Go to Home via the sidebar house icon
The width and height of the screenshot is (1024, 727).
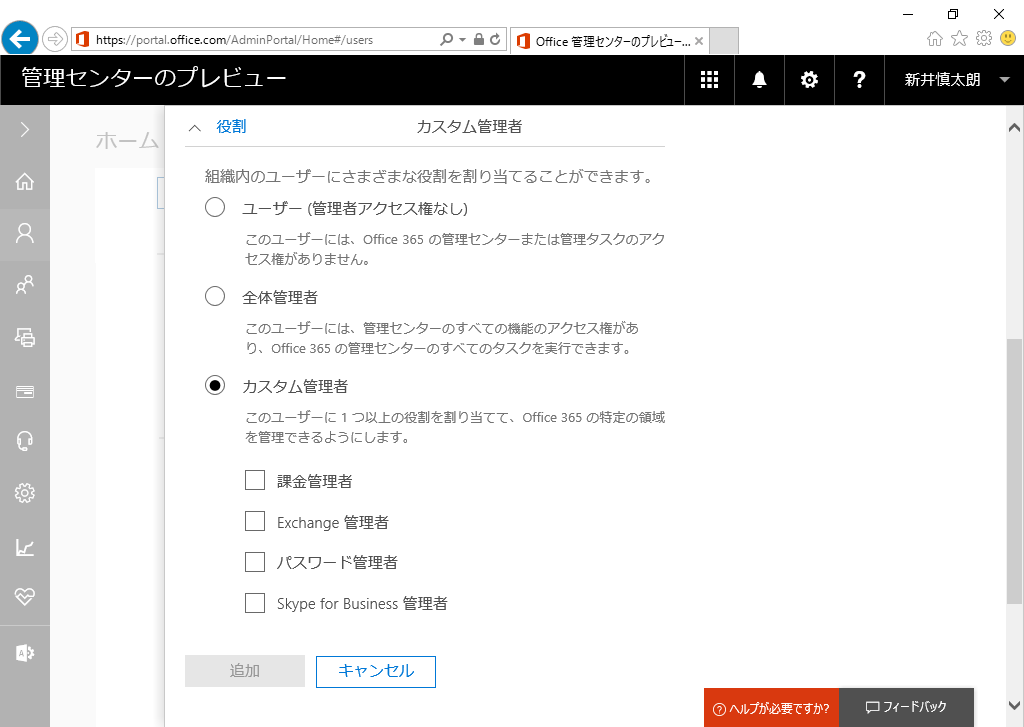coord(24,182)
